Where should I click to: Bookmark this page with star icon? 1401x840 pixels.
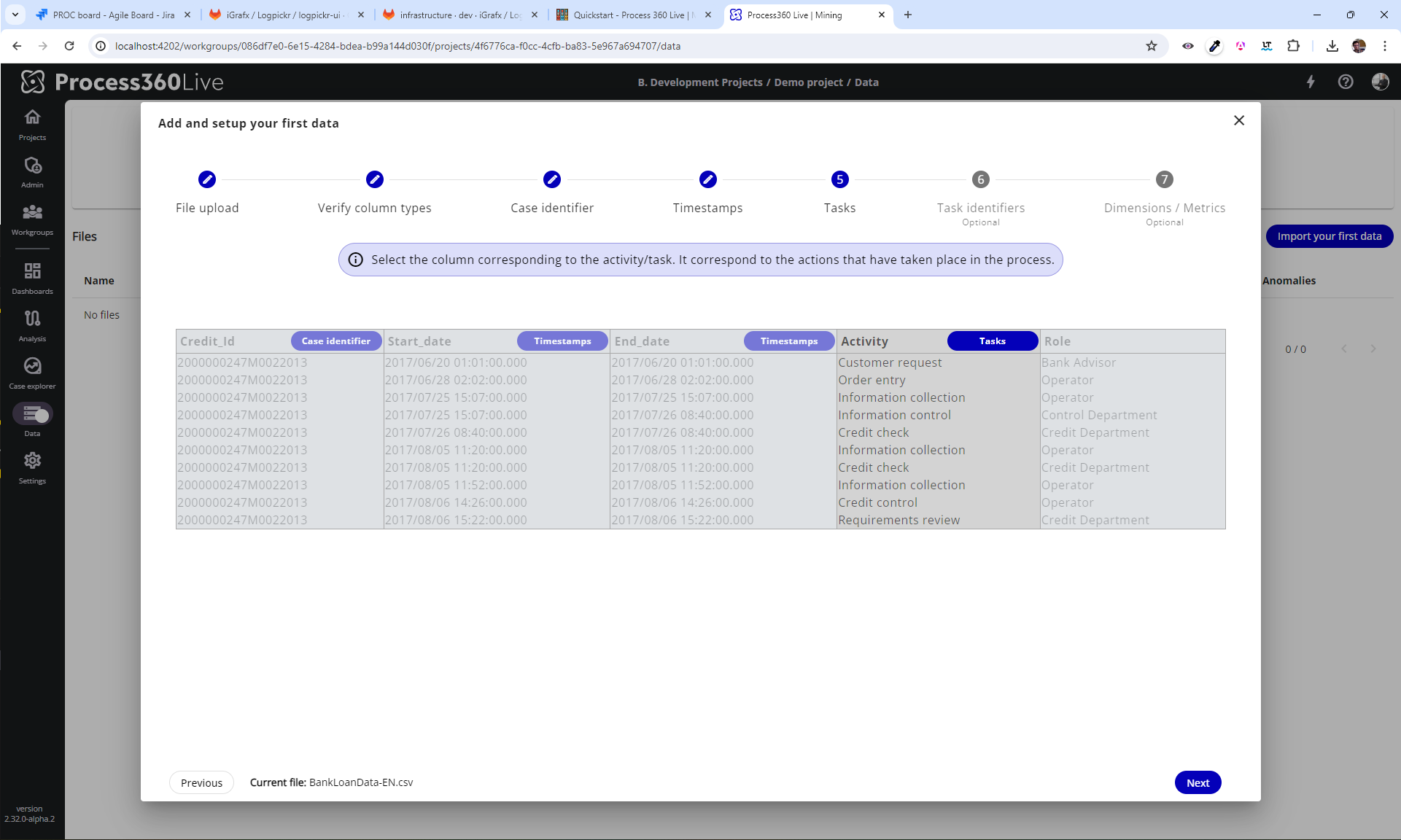(x=1152, y=46)
